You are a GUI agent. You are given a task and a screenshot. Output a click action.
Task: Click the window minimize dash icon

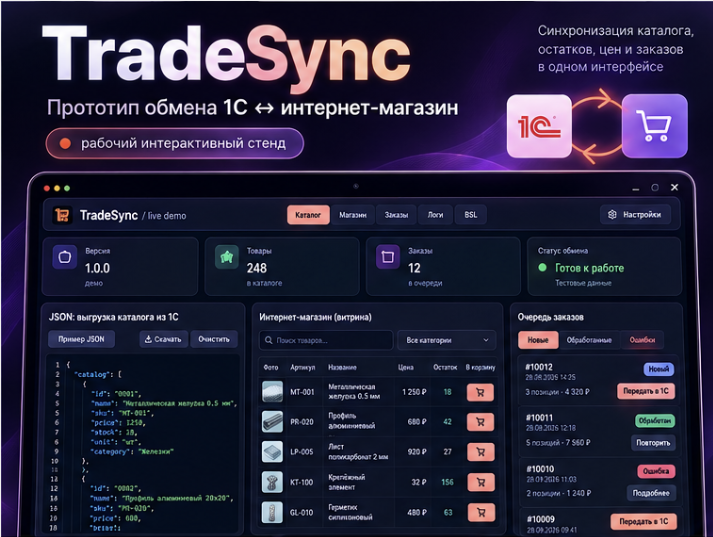point(636,189)
